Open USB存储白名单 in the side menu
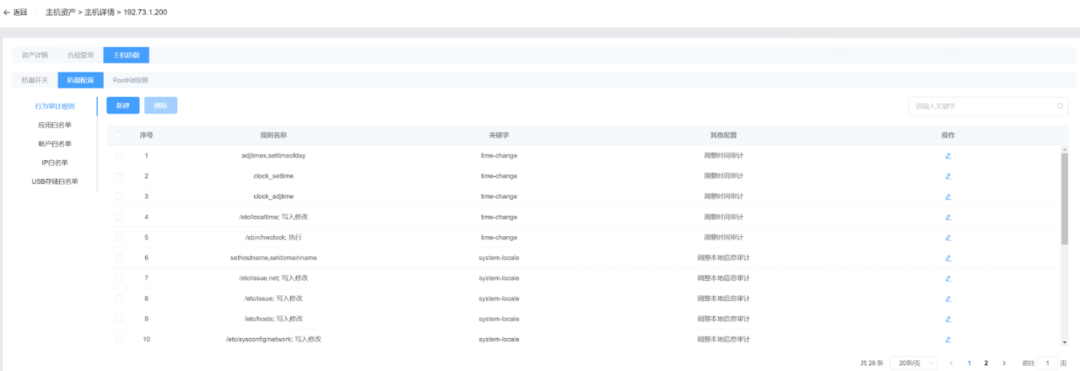Viewport: 1080px width, 371px height. [55, 182]
